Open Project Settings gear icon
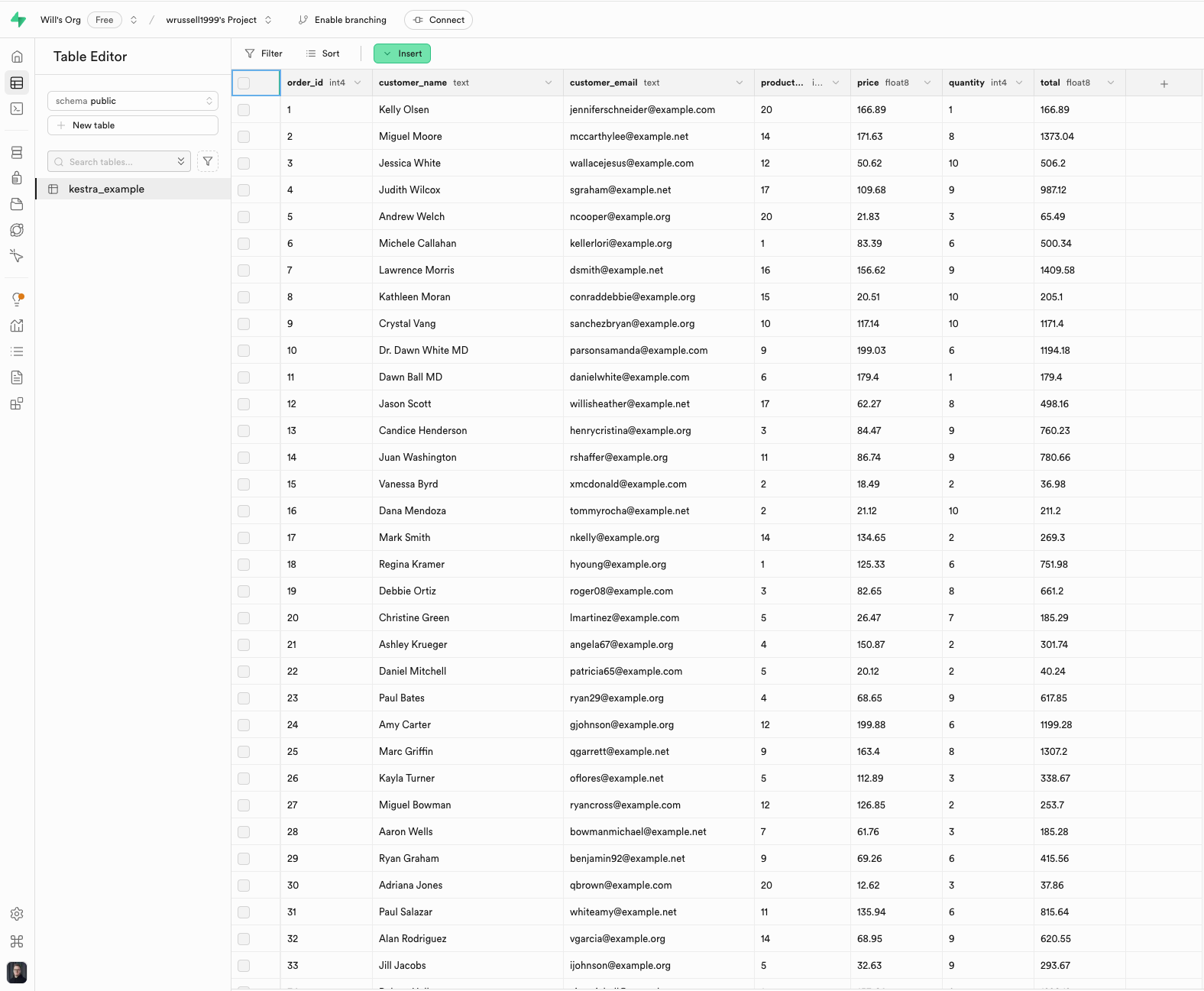1204x991 pixels. pos(17,914)
